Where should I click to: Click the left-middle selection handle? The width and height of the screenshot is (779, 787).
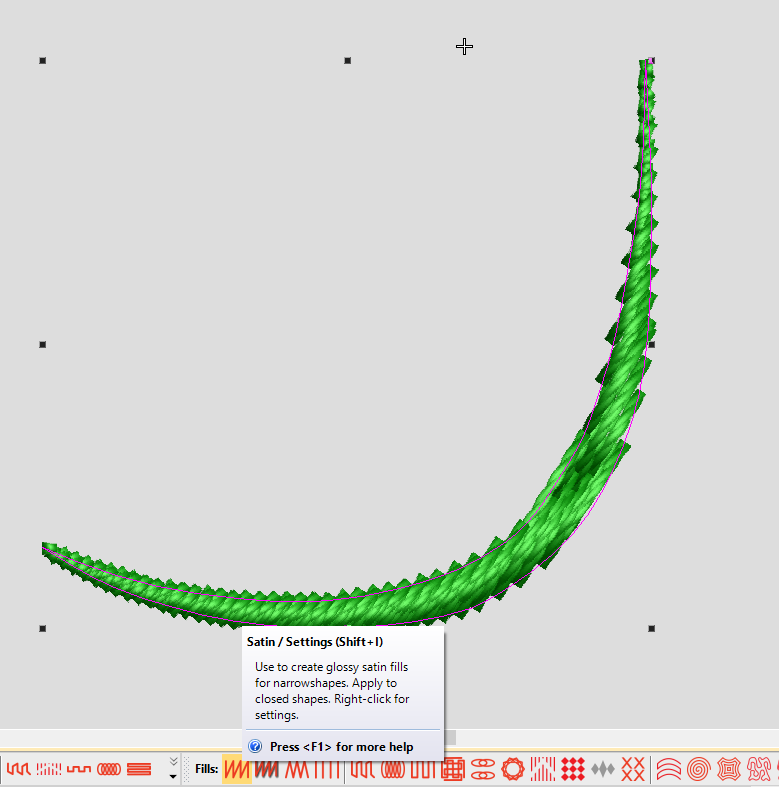(x=43, y=345)
